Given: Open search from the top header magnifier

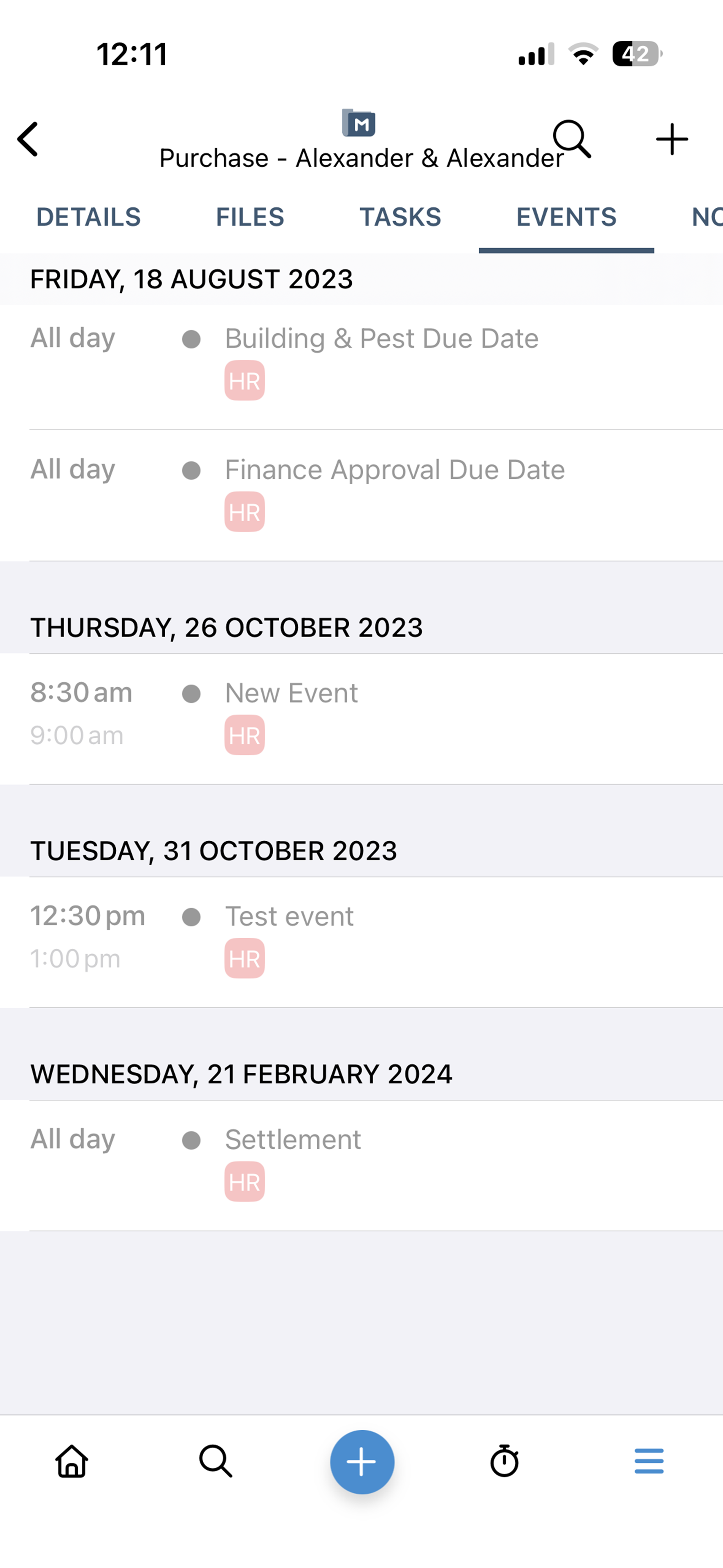Looking at the screenshot, I should tap(571, 139).
